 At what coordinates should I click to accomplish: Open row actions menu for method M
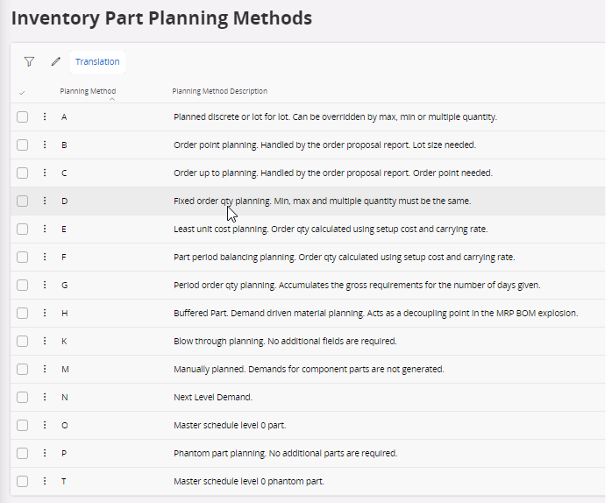pyautogui.click(x=45, y=369)
